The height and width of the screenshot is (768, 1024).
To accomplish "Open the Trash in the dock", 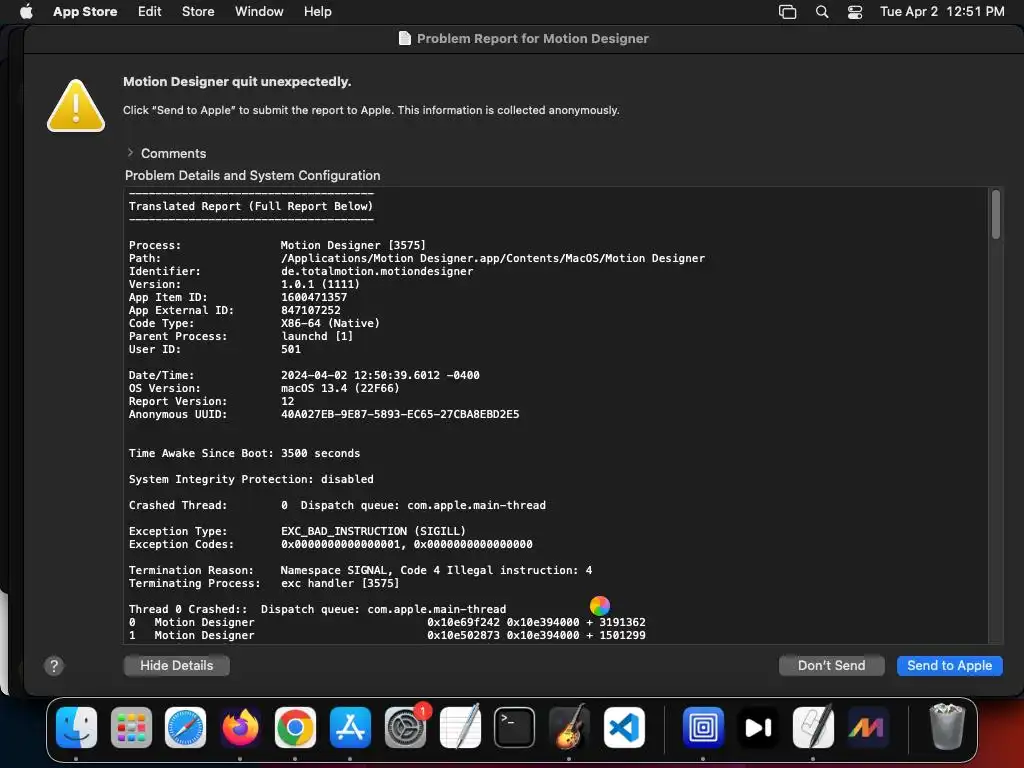I will tap(946, 726).
